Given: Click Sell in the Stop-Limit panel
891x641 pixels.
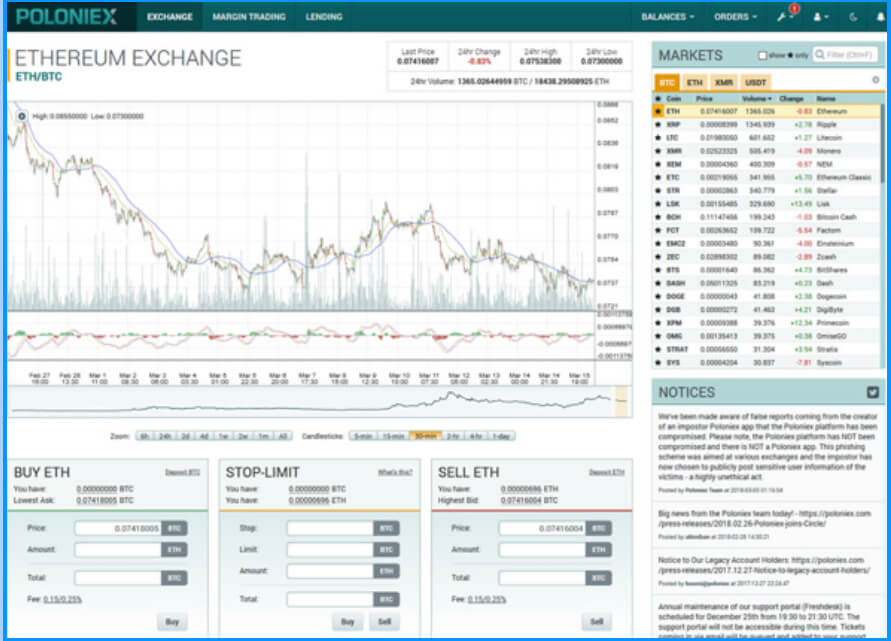Looking at the screenshot, I should coord(385,622).
